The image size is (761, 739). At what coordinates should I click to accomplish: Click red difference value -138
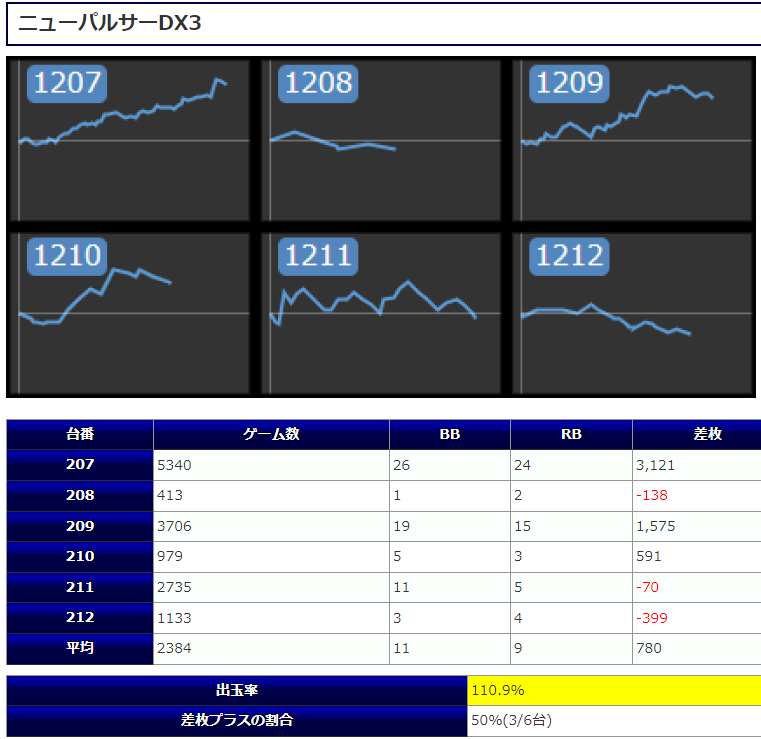click(x=697, y=495)
